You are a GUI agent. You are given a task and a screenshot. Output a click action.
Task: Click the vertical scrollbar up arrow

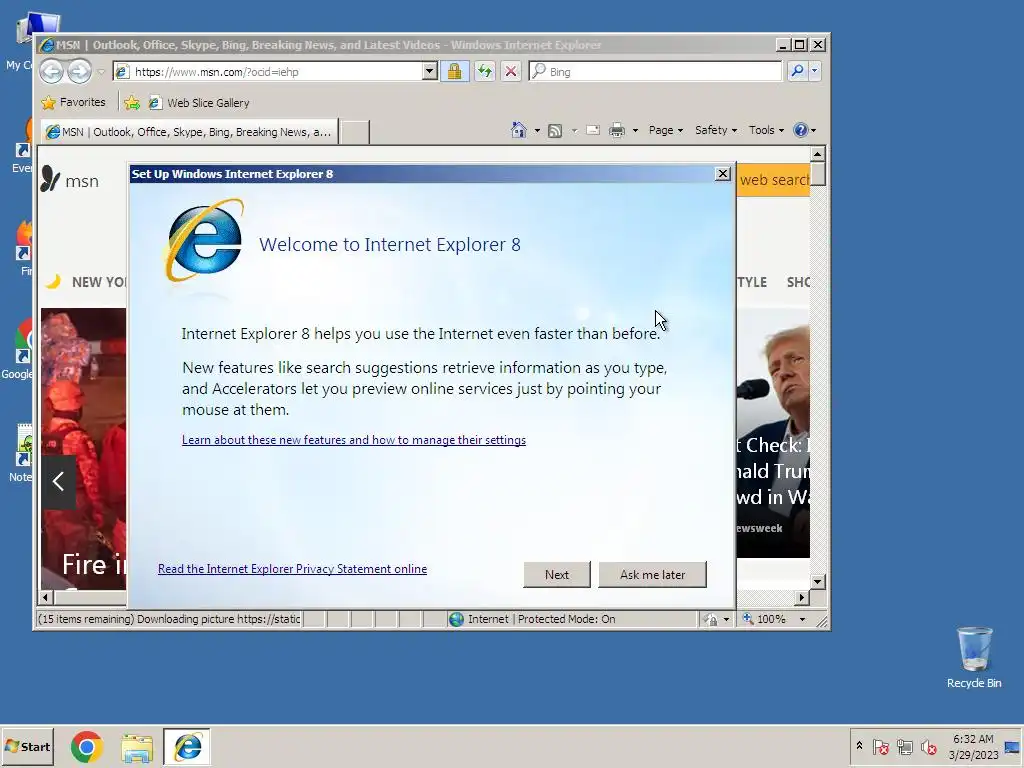coord(818,154)
